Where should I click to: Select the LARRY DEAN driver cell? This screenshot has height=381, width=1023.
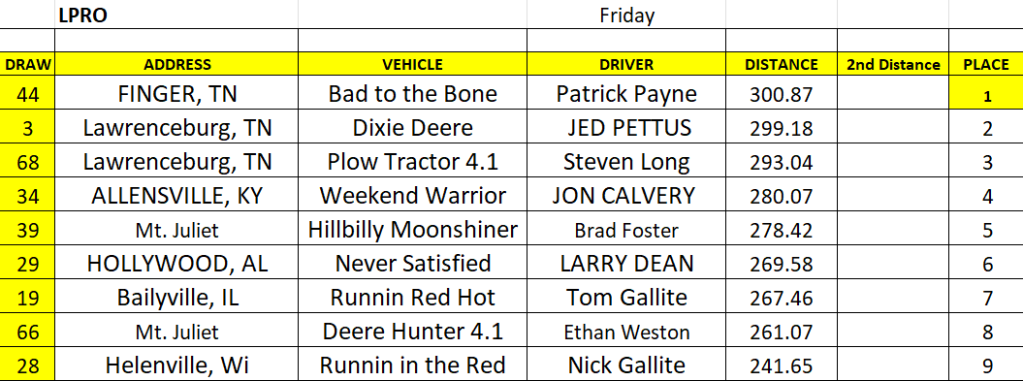click(x=626, y=263)
